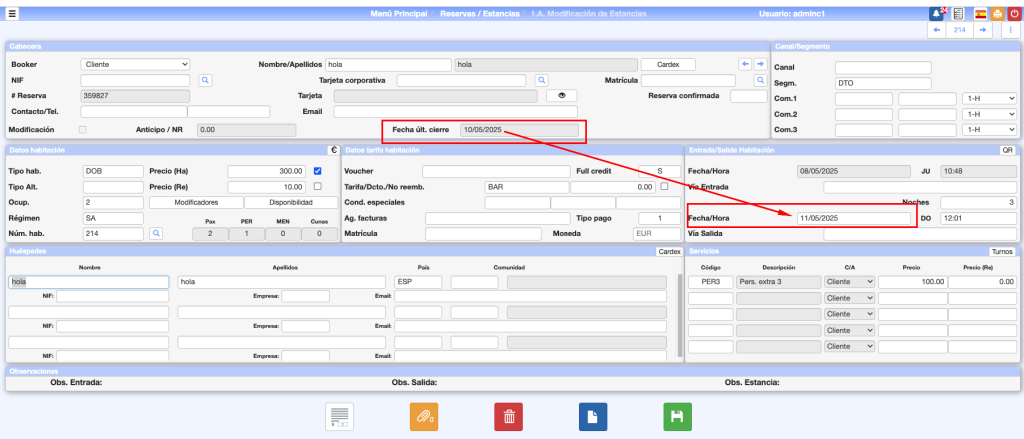Open C/A dropdown for PER3 service

849,282
